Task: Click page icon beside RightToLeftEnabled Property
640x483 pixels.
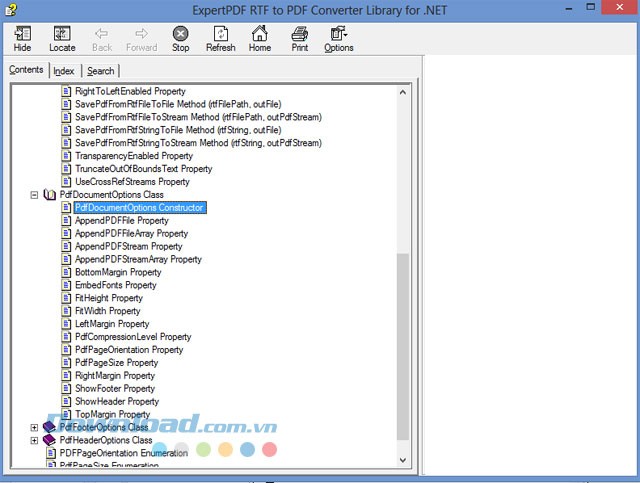Action: 66,91
